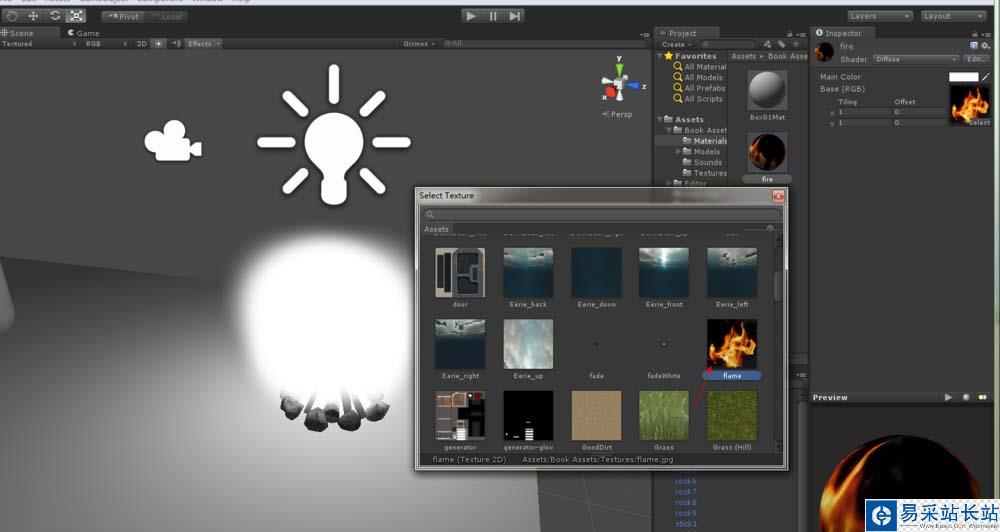
Task: Select the Textures folder in Assets tree
Action: pyautogui.click(x=710, y=173)
